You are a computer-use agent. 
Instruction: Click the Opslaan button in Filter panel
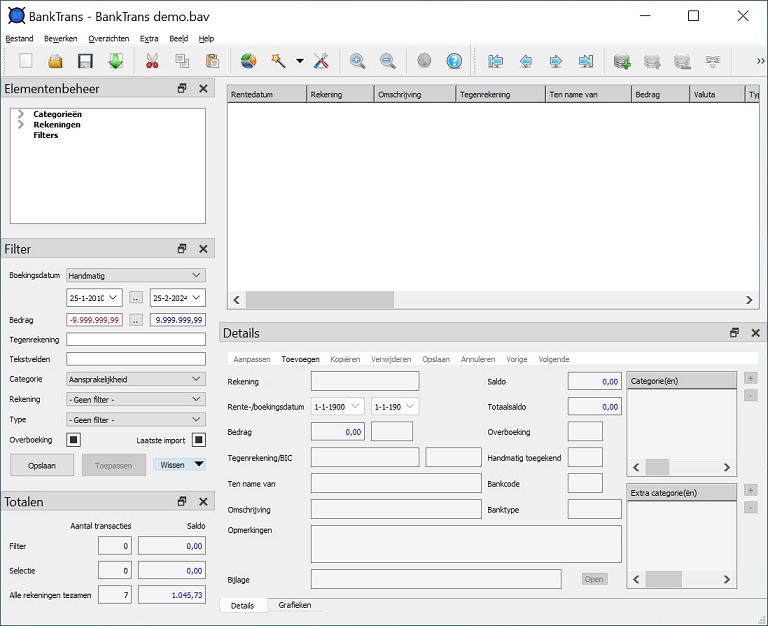[x=42, y=464]
